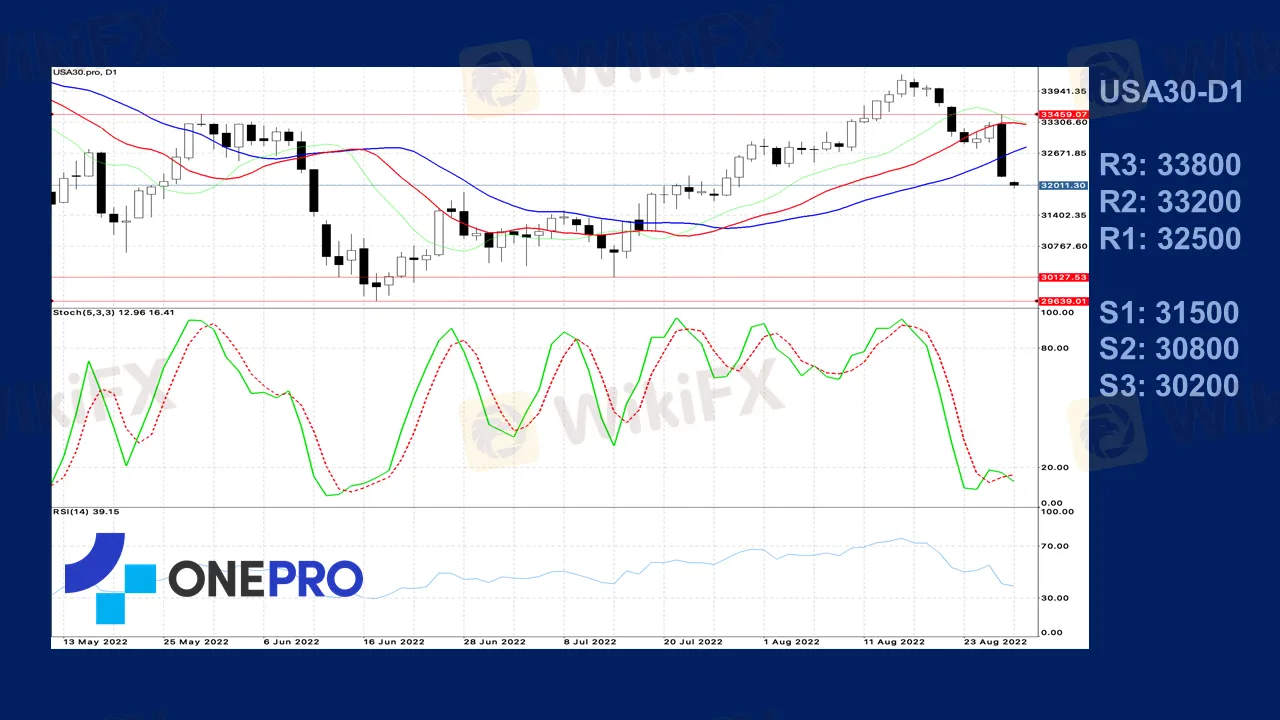The width and height of the screenshot is (1280, 720).
Task: Click the 30.00 level on RSI axis
Action: pyautogui.click(x=1057, y=598)
